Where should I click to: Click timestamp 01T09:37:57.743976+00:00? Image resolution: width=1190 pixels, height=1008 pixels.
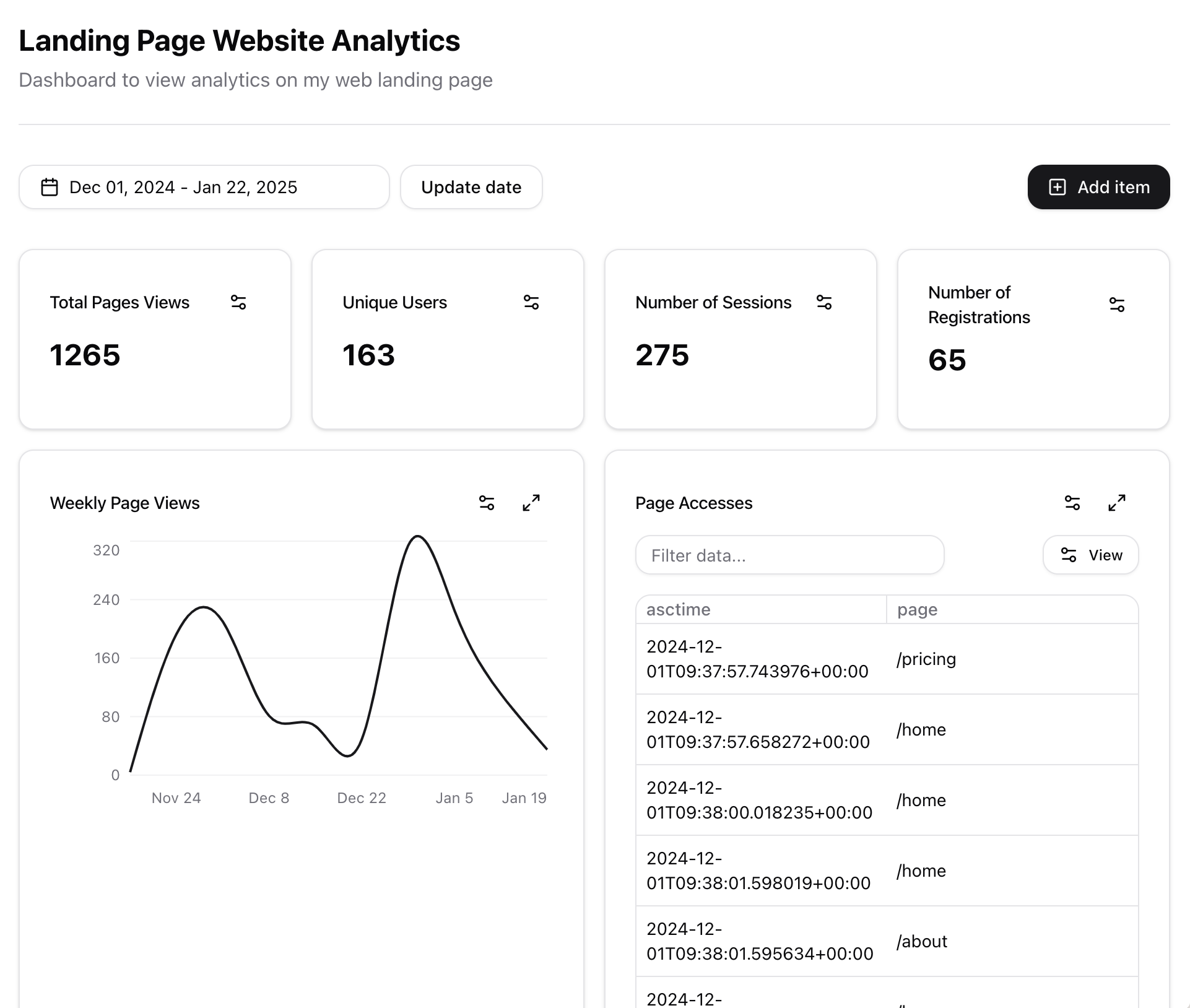[x=757, y=659]
